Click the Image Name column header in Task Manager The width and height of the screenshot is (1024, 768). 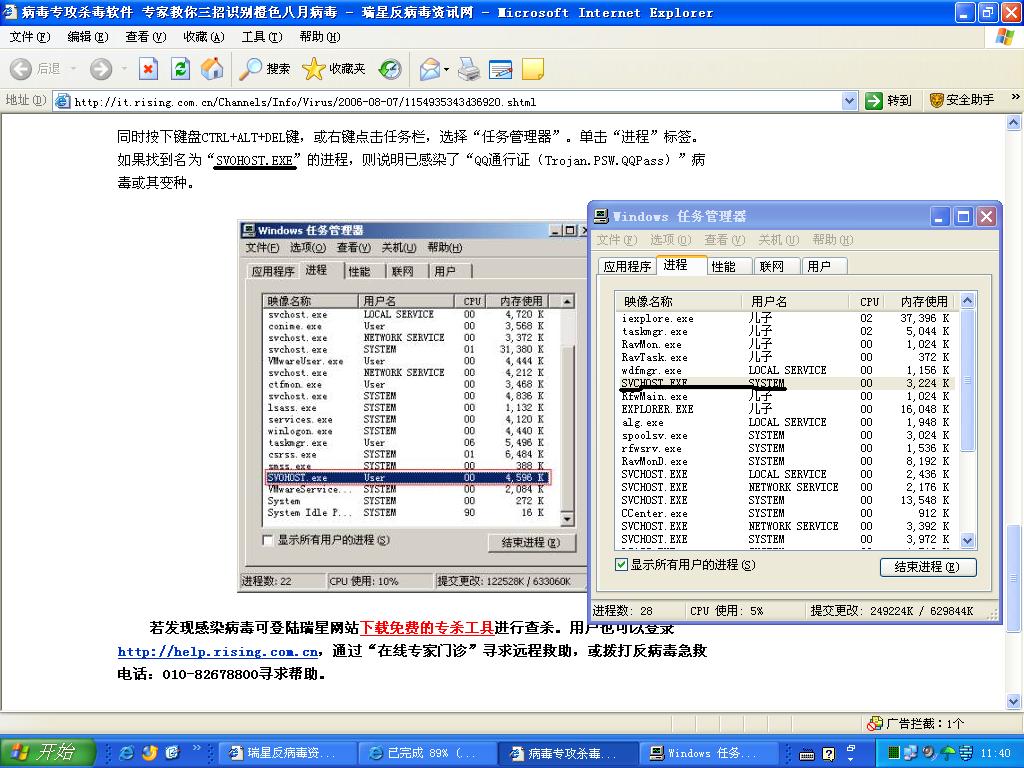click(x=679, y=301)
